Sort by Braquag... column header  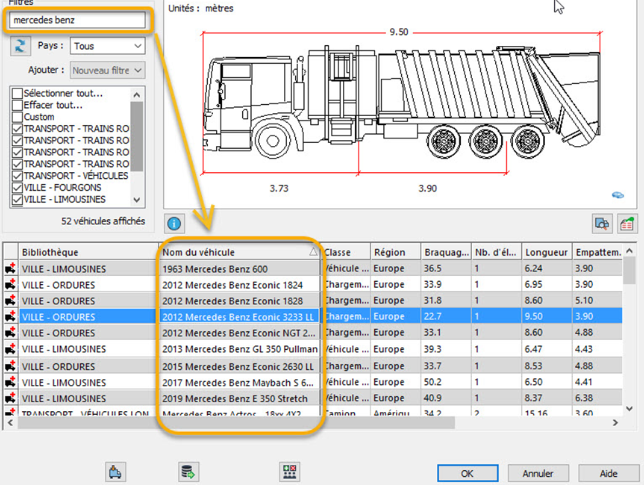tap(446, 252)
